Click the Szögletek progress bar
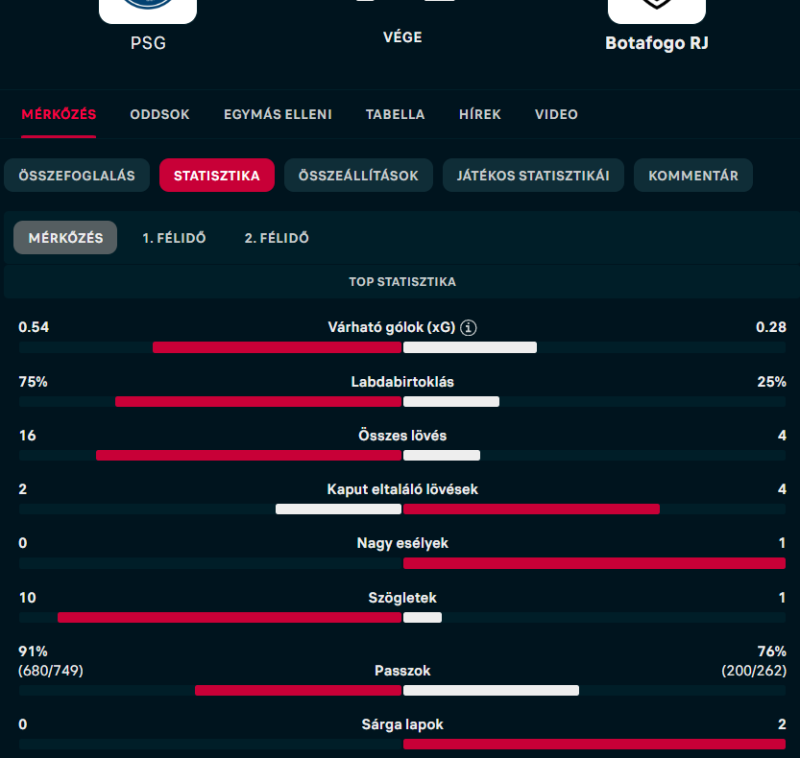 [x=402, y=618]
